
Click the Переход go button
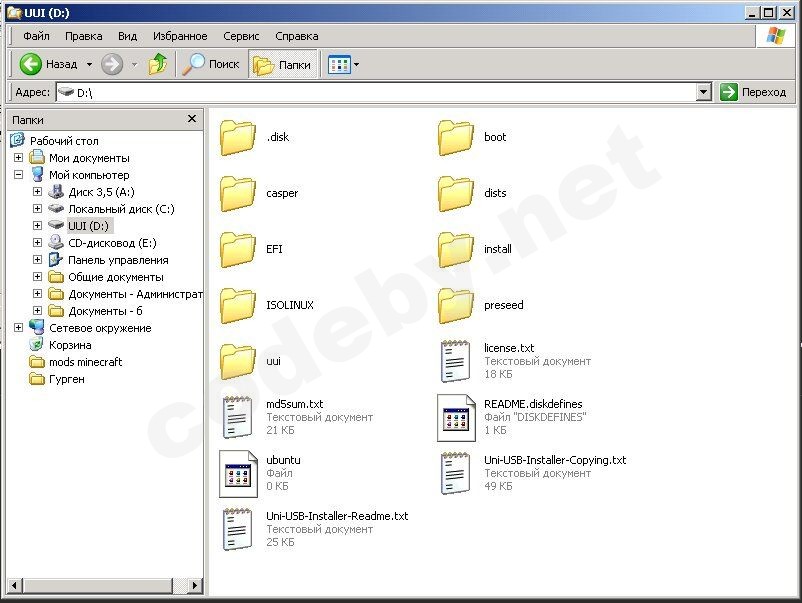tap(753, 92)
